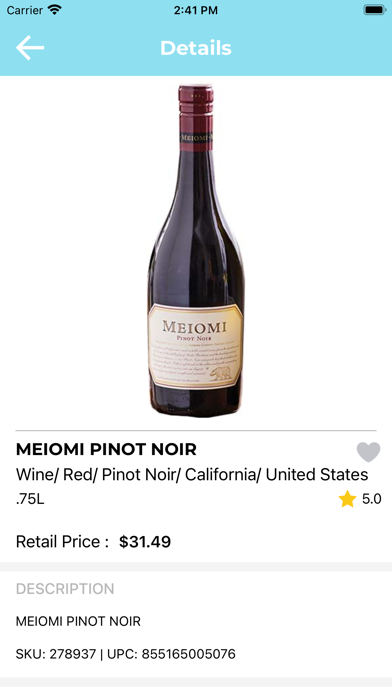Image resolution: width=392 pixels, height=696 pixels.
Task: Tap the yellow rating star
Action: point(347,499)
